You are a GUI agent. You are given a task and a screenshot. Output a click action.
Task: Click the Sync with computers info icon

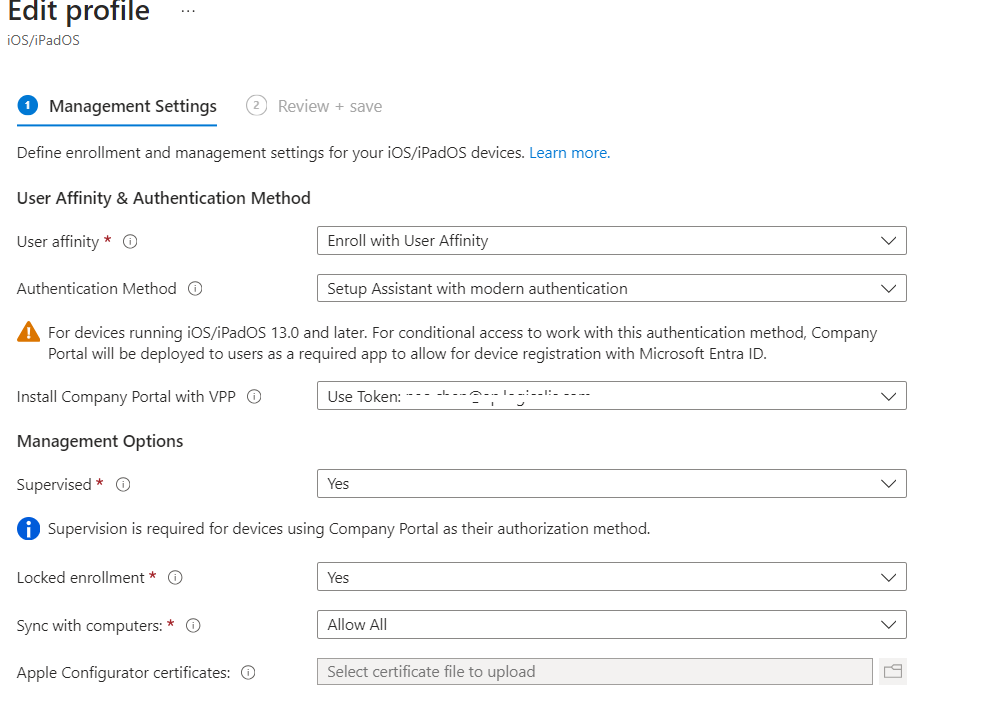point(194,626)
